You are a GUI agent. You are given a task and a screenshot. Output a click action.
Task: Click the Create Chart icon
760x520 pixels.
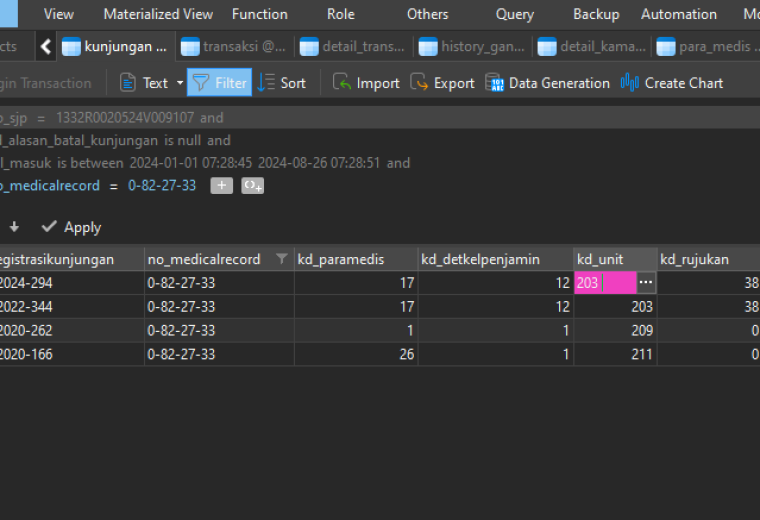point(630,82)
